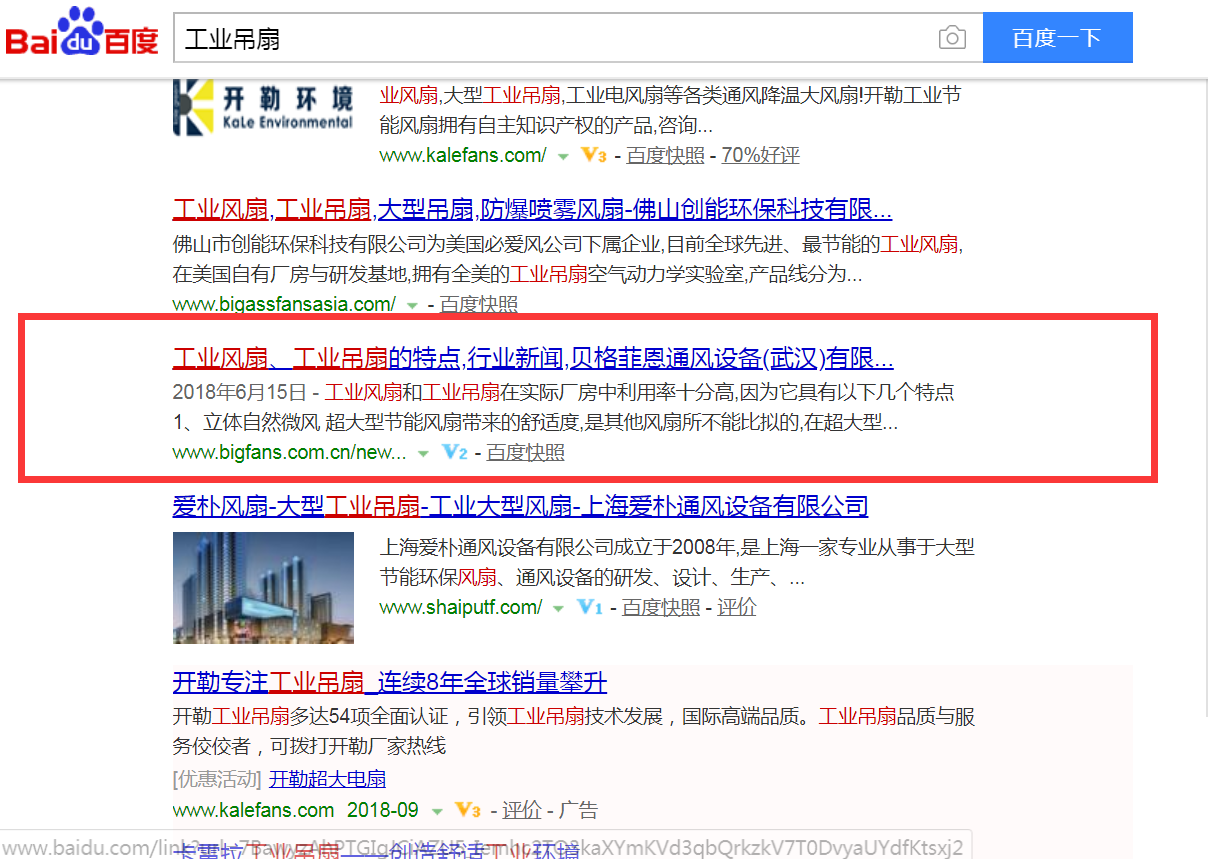Click V1 credibility badge beside shaiputf.com
Screen dimensions: 1208x859
[x=590, y=607]
